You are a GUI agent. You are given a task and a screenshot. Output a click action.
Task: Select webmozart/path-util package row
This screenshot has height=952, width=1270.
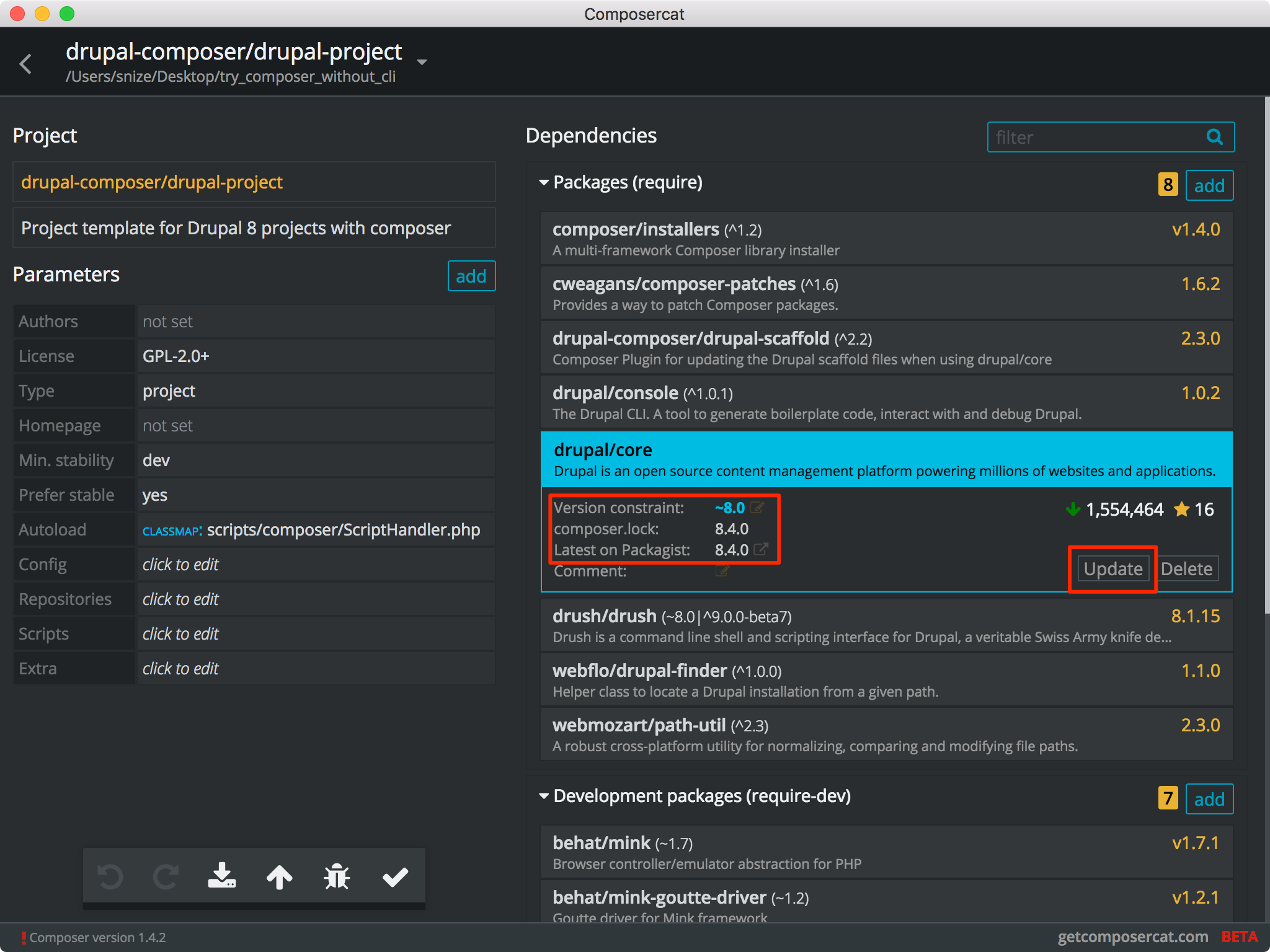point(886,734)
